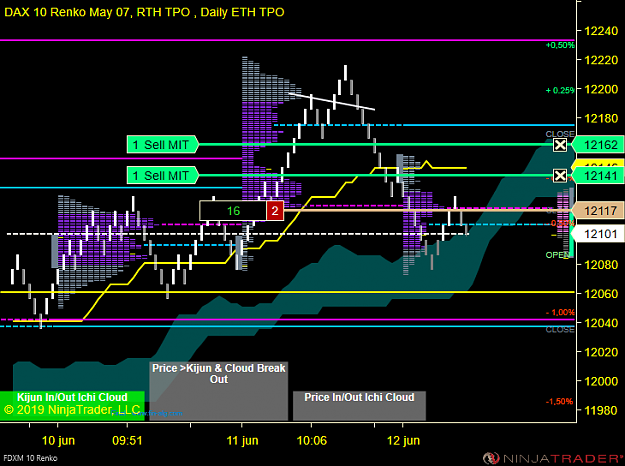Cancel the Sell MIT order at 12141
Image resolution: width=625 pixels, height=466 pixels.
pos(560,176)
